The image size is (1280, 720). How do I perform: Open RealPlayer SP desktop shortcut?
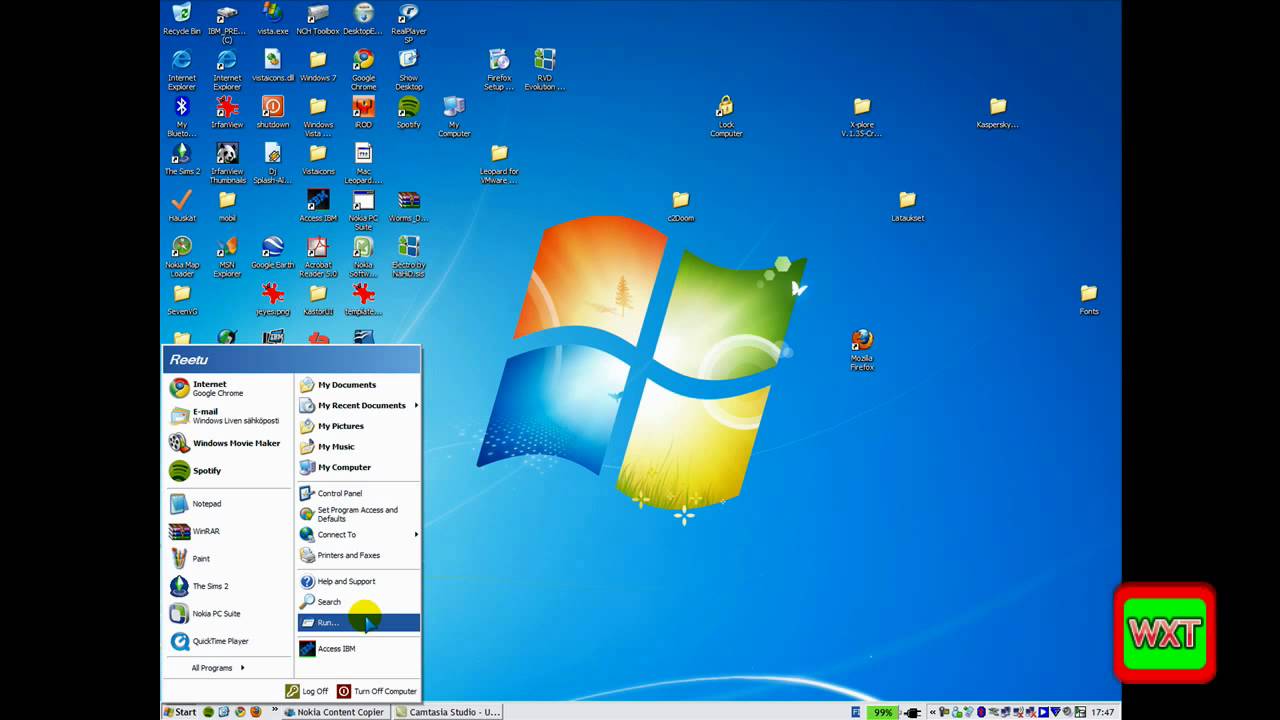click(408, 22)
